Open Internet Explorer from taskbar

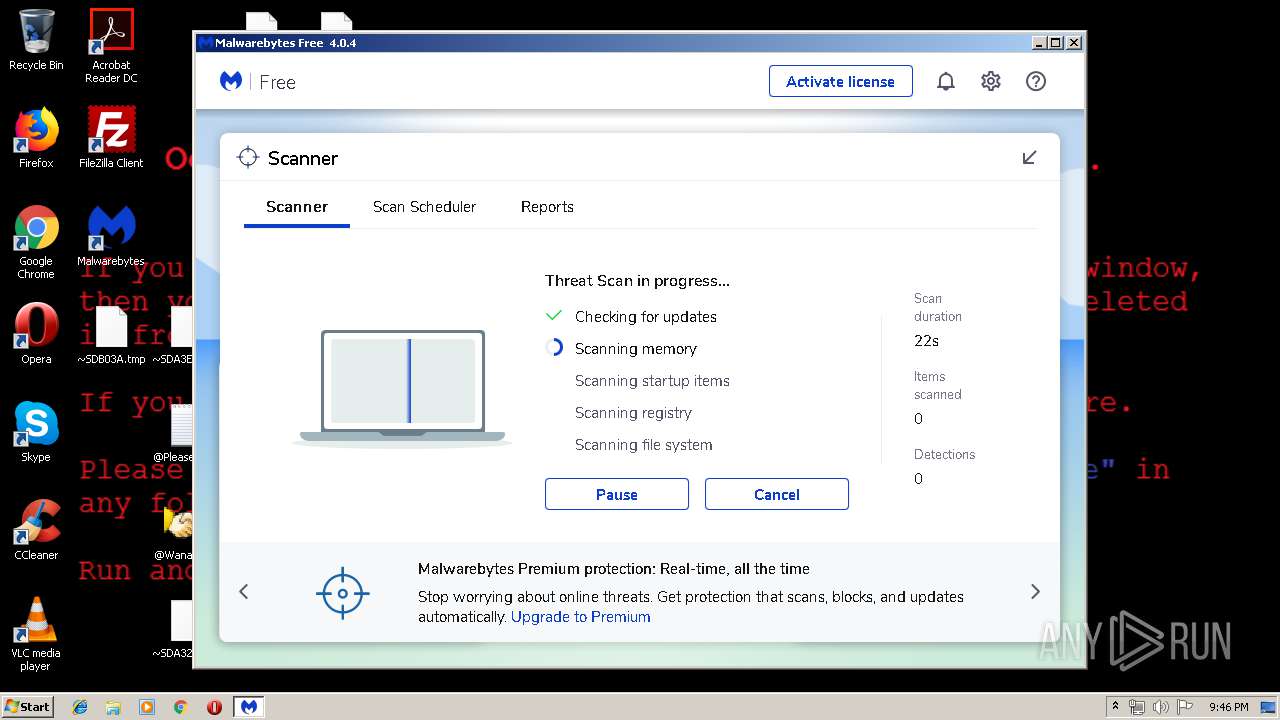pos(80,707)
